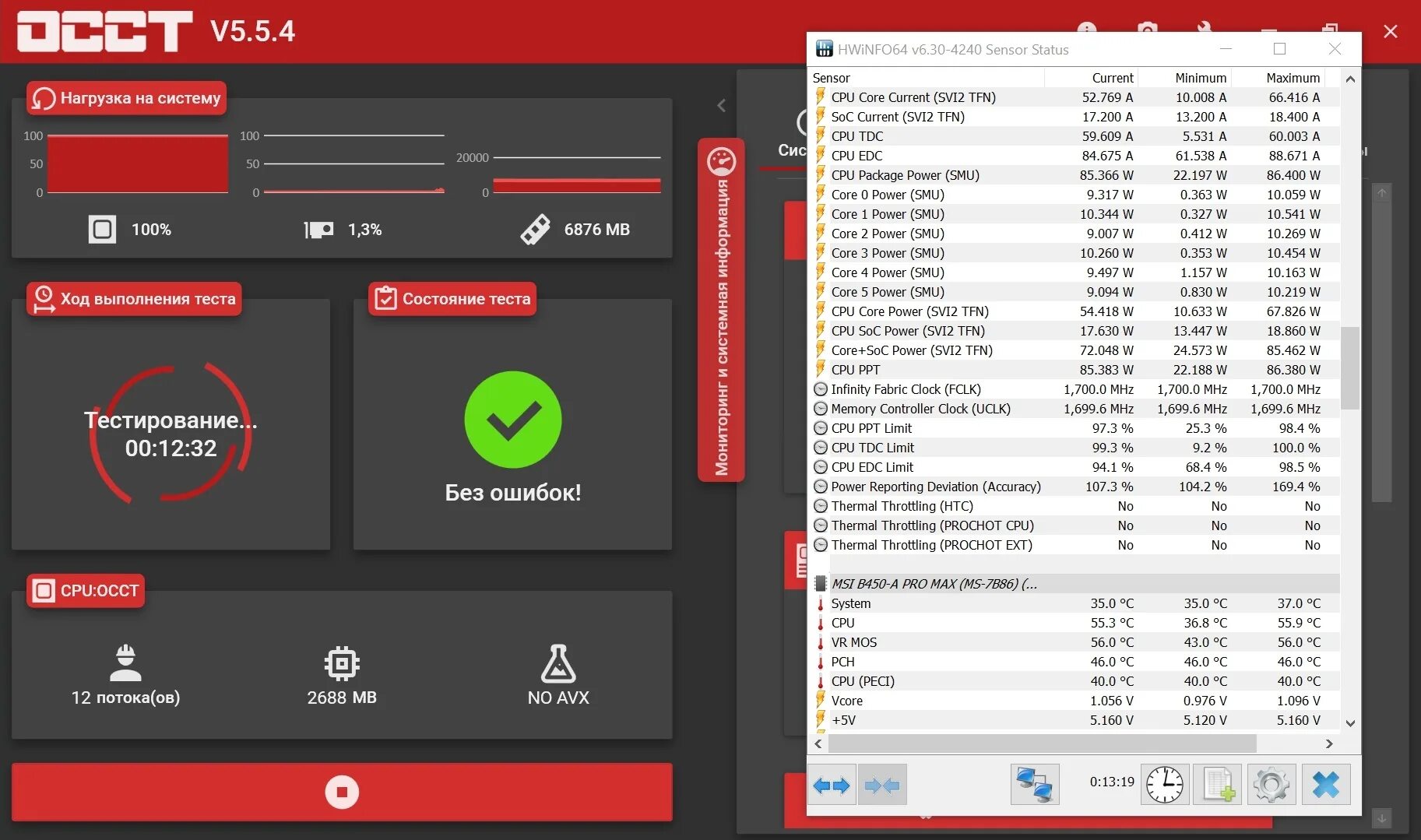Click the test timer 00:12:32
The height and width of the screenshot is (840, 1421).
coord(171,448)
